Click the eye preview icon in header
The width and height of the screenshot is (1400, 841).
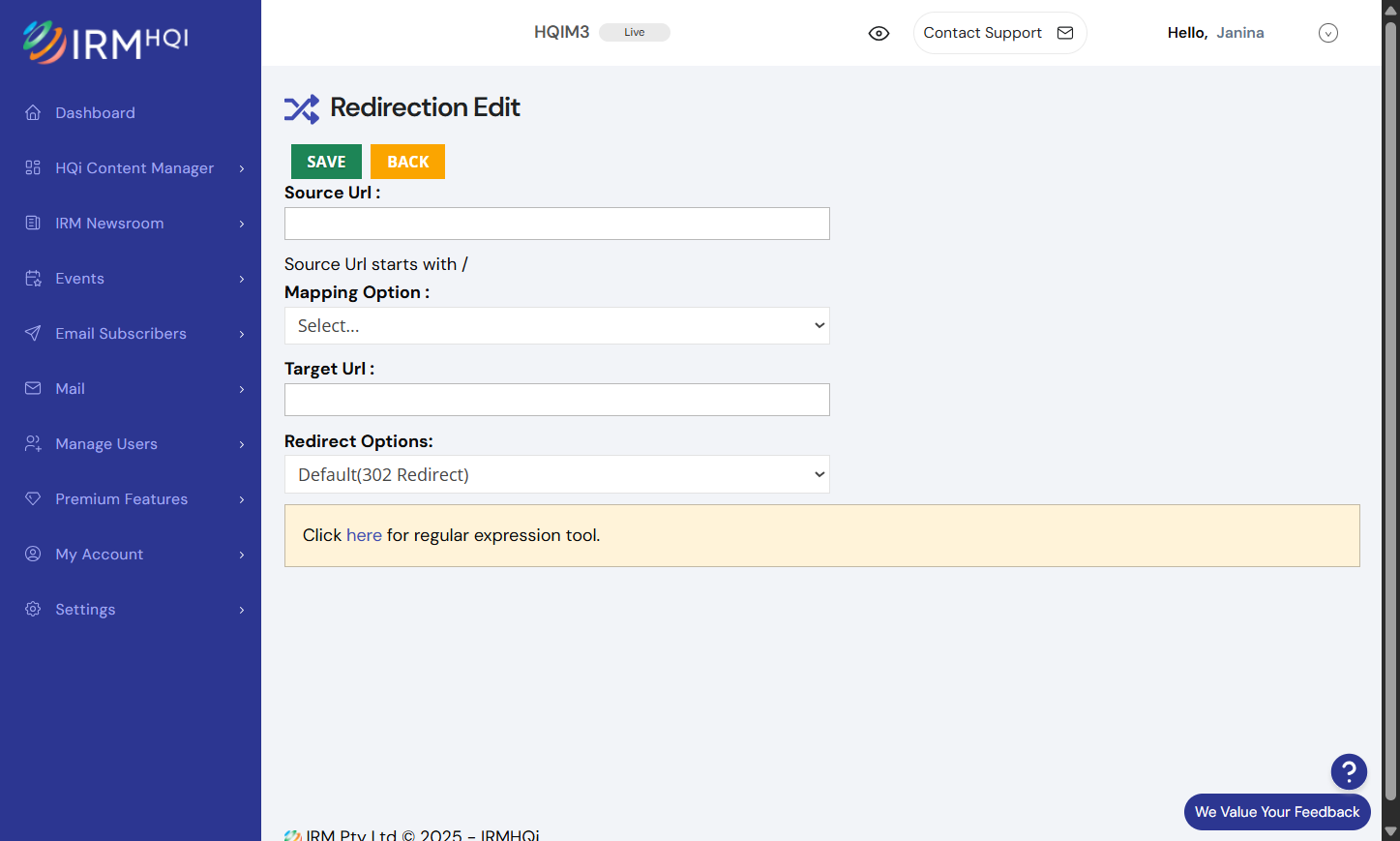point(879,33)
